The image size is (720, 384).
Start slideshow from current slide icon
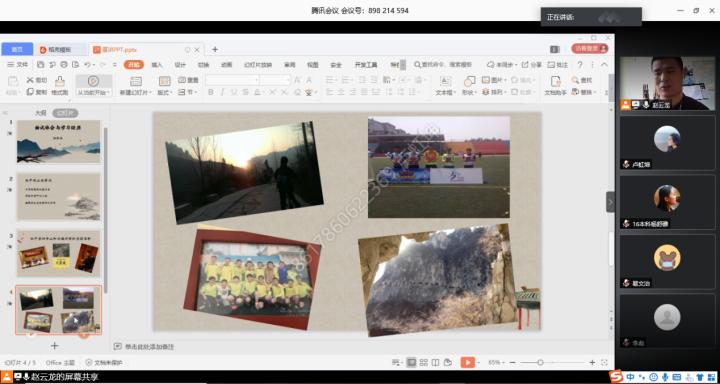[94, 81]
